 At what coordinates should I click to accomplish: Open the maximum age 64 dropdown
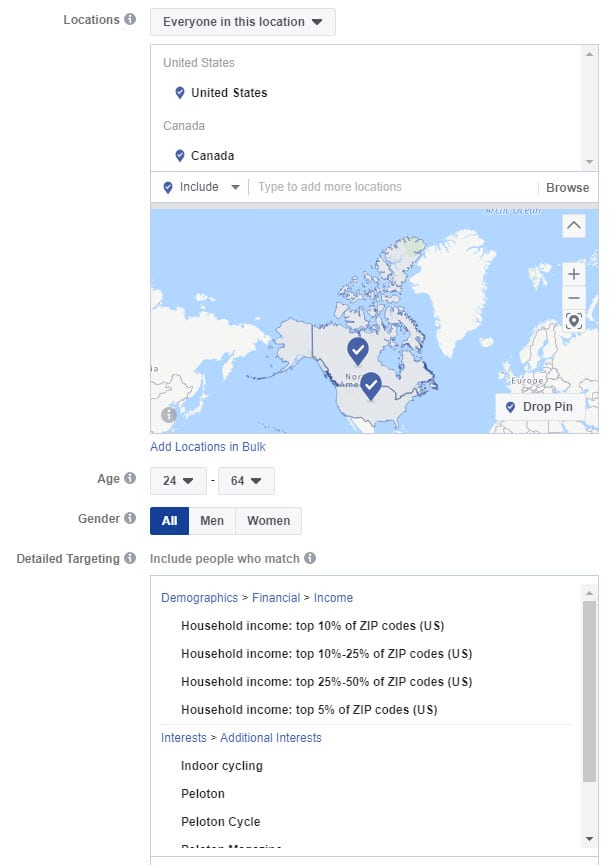246,481
